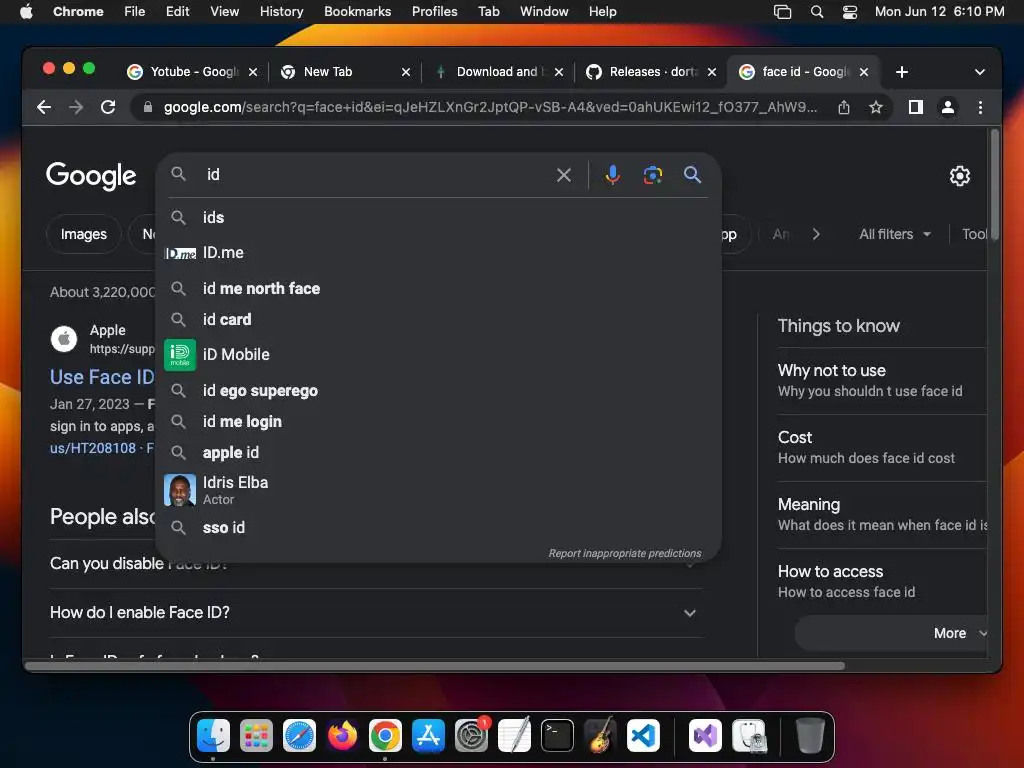Submit search with the blue magnifier icon
Viewport: 1024px width, 768px height.
point(692,175)
